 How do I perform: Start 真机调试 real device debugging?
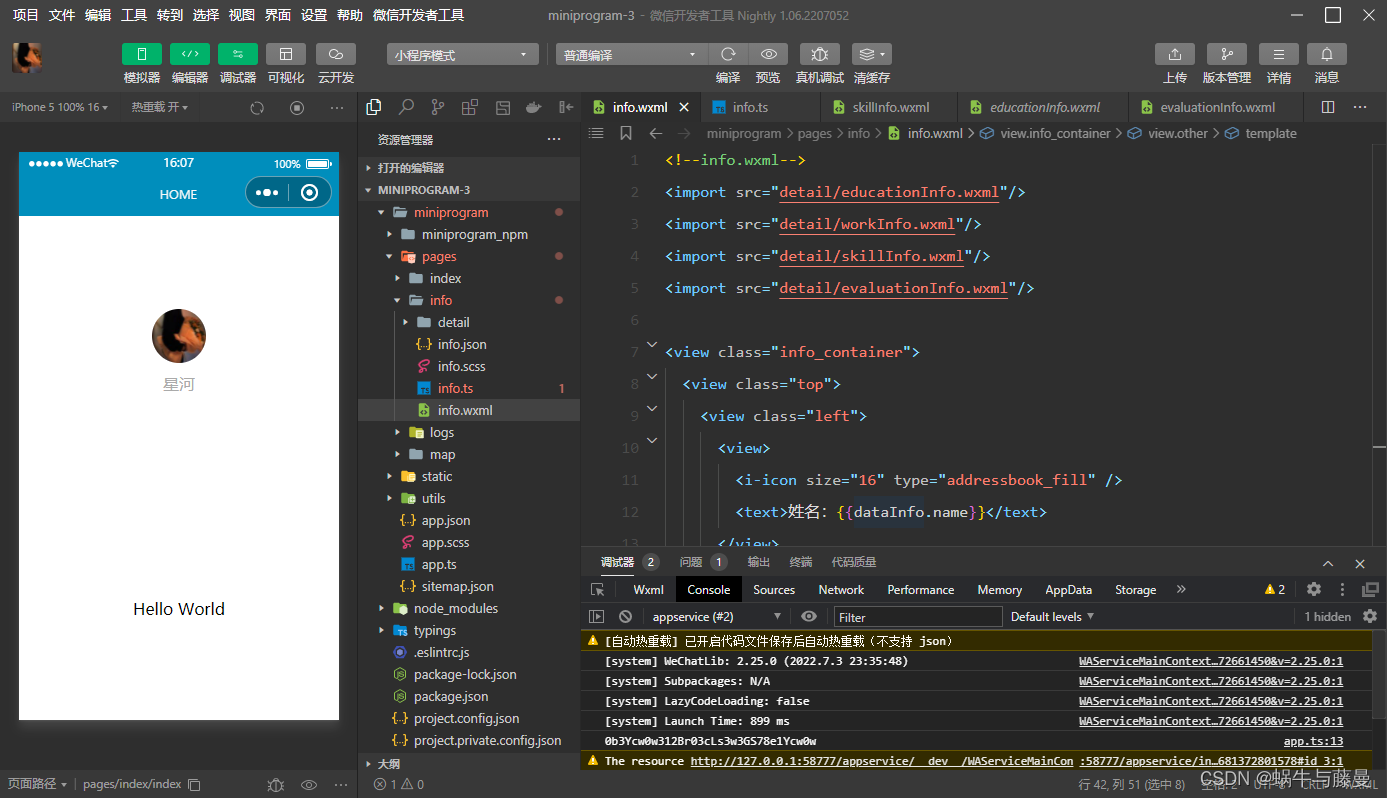[x=820, y=54]
